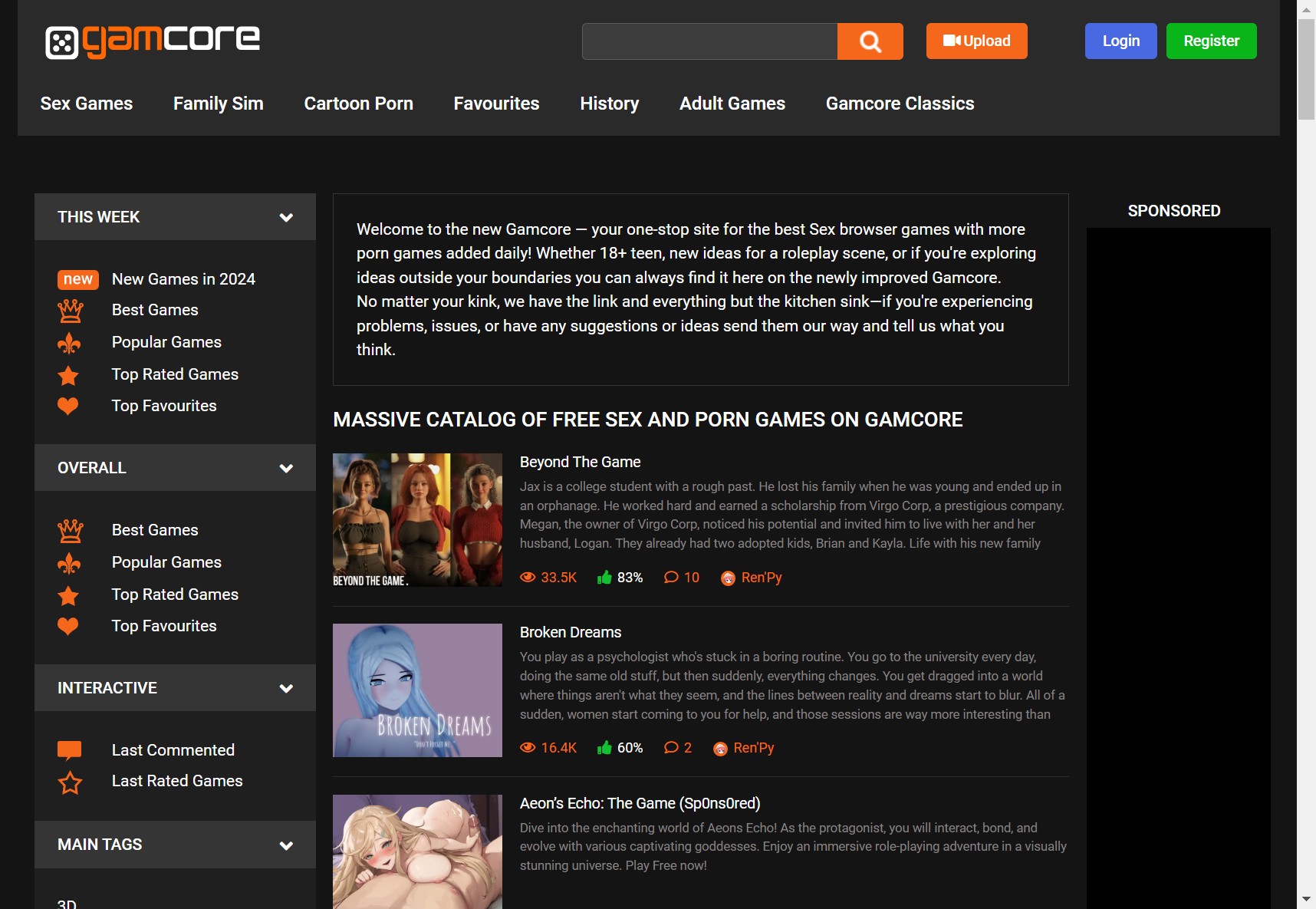Open the Broken Dreams game link

tap(570, 632)
